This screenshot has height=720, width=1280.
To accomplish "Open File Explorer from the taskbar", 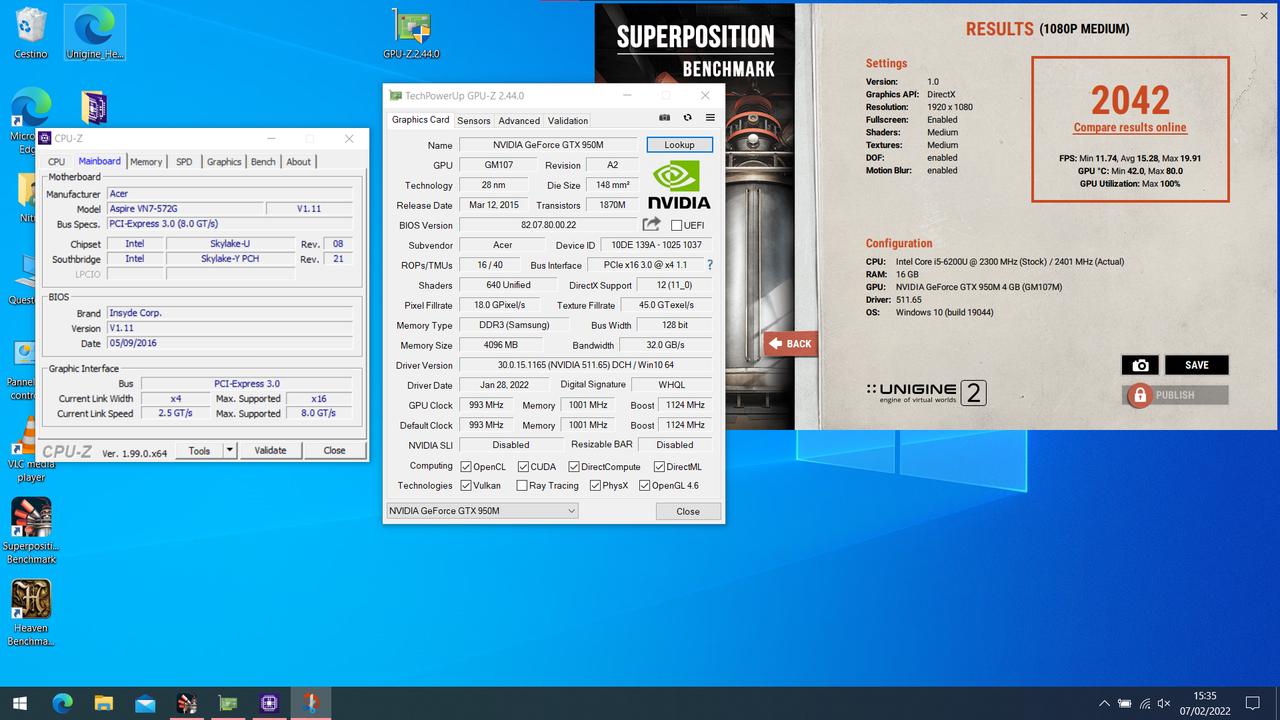I will (x=104, y=703).
